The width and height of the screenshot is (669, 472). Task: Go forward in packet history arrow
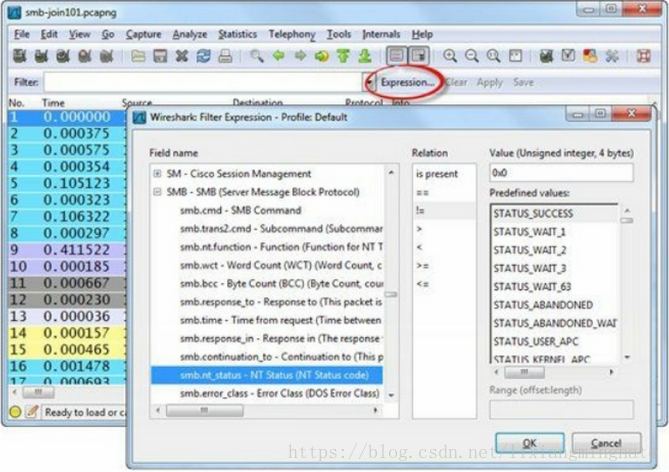300,56
